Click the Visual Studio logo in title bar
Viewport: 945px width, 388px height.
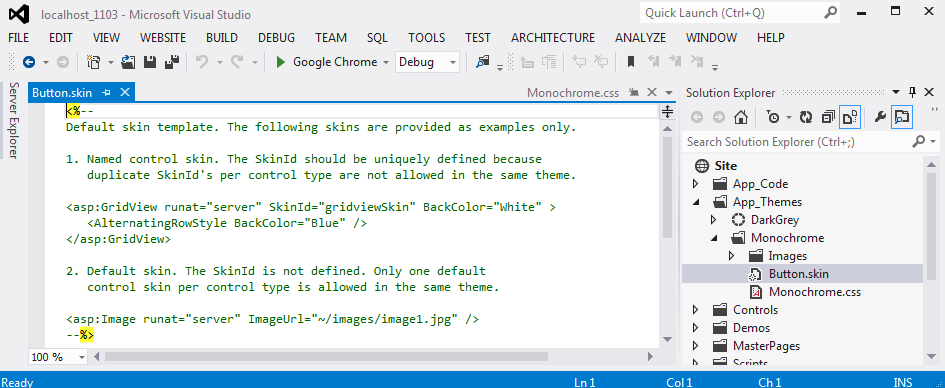(19, 14)
